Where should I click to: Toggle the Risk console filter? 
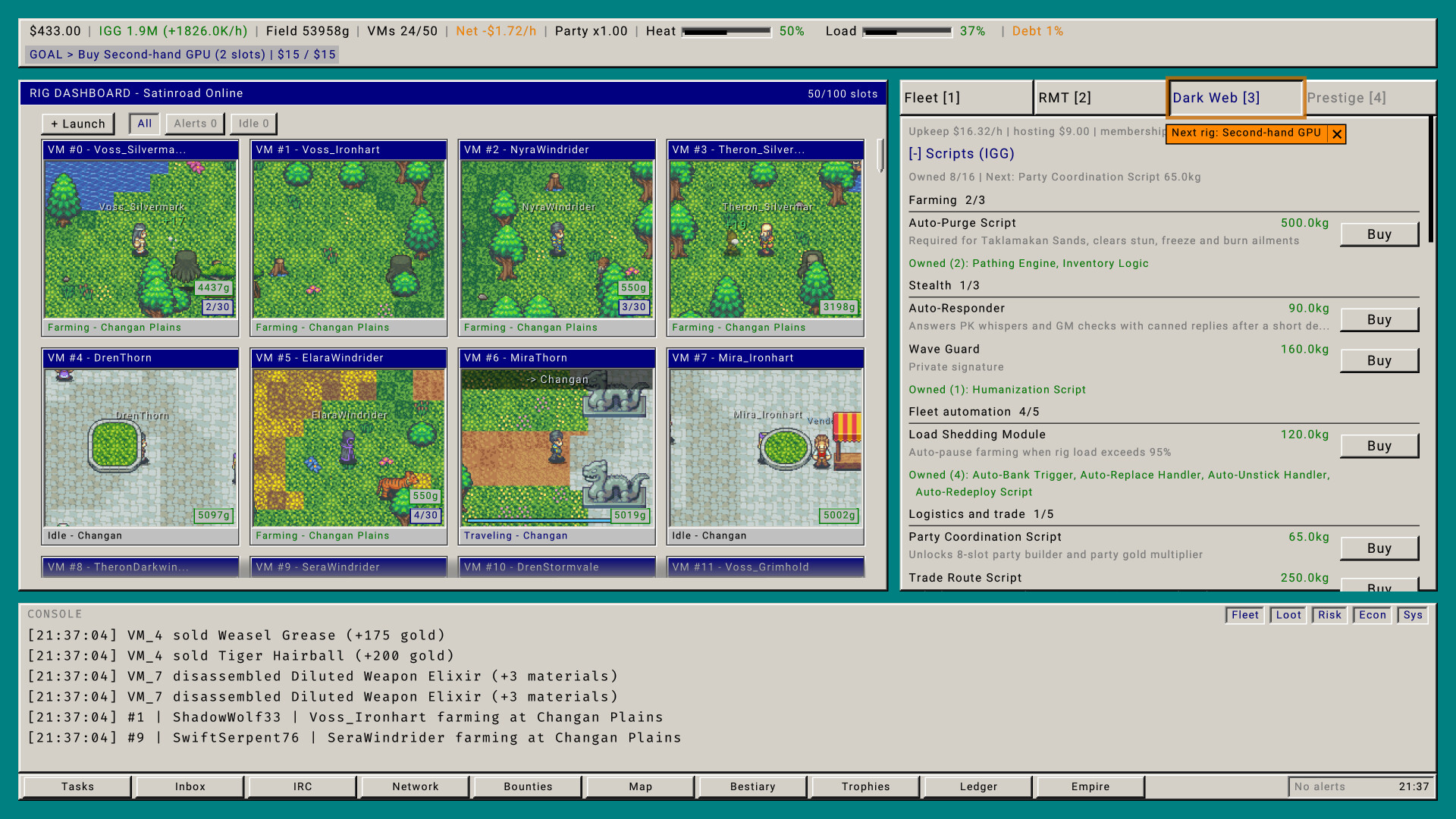click(x=1329, y=615)
